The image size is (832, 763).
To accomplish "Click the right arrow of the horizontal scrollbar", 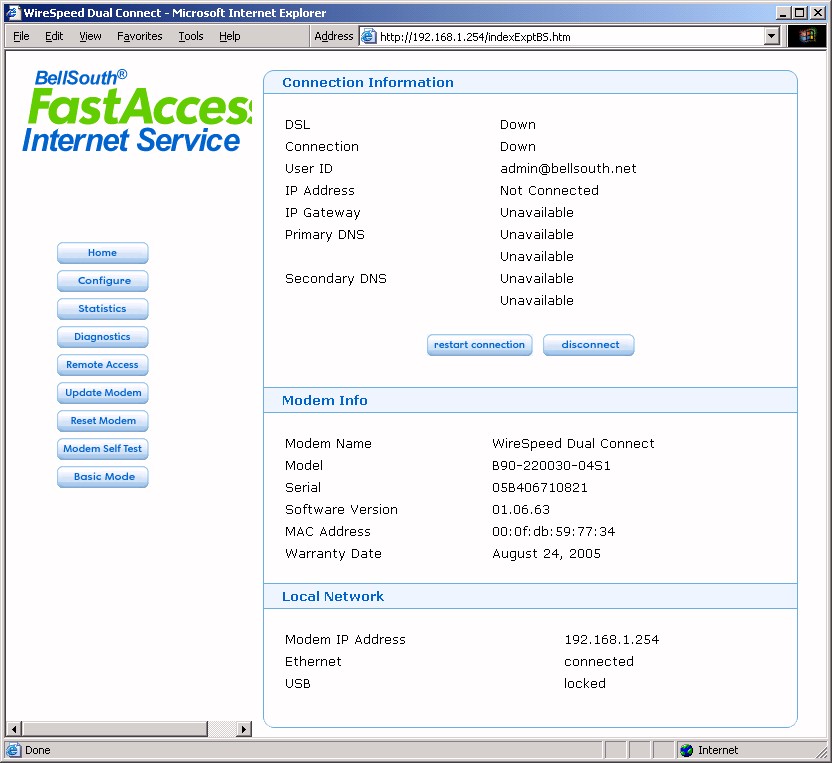I will pyautogui.click(x=243, y=729).
